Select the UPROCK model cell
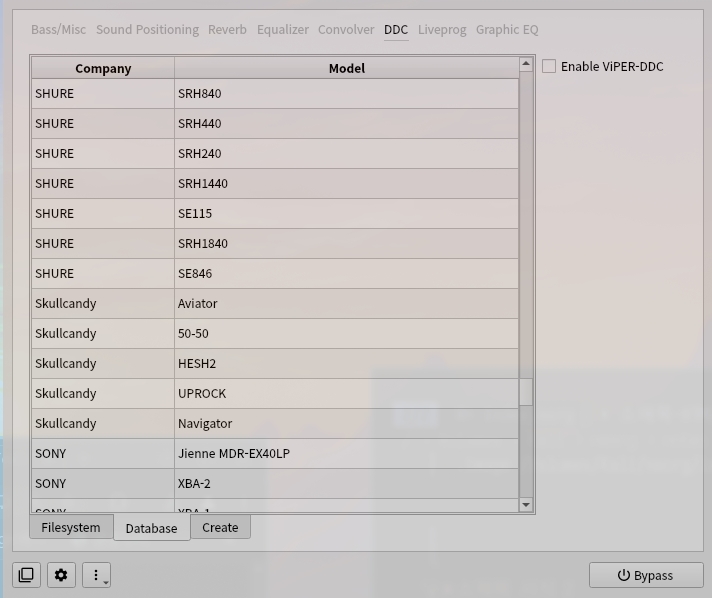This screenshot has height=598, width=712. tap(346, 393)
